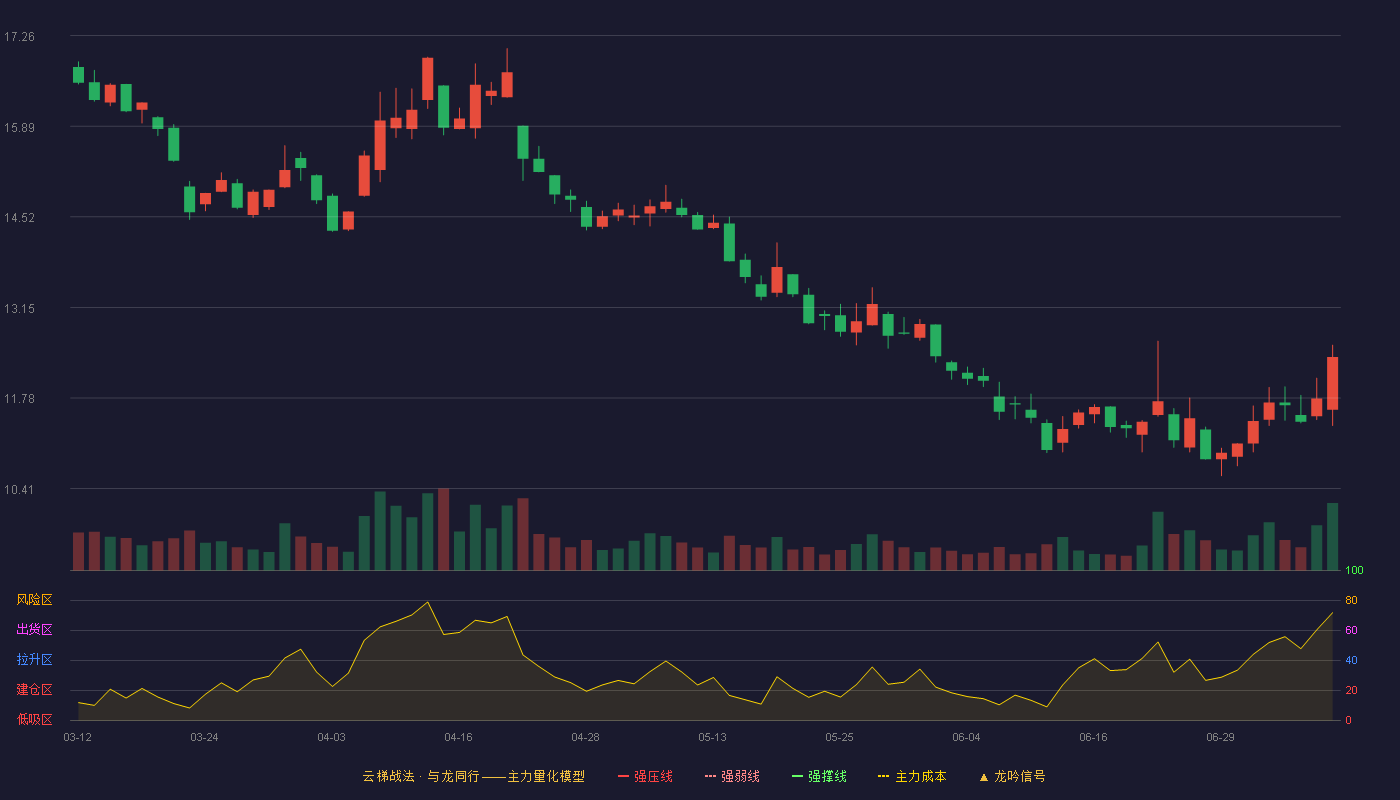Screen dimensions: 1400x800
Task: Click the green 强撑线 legend line marker
Action: [798, 776]
